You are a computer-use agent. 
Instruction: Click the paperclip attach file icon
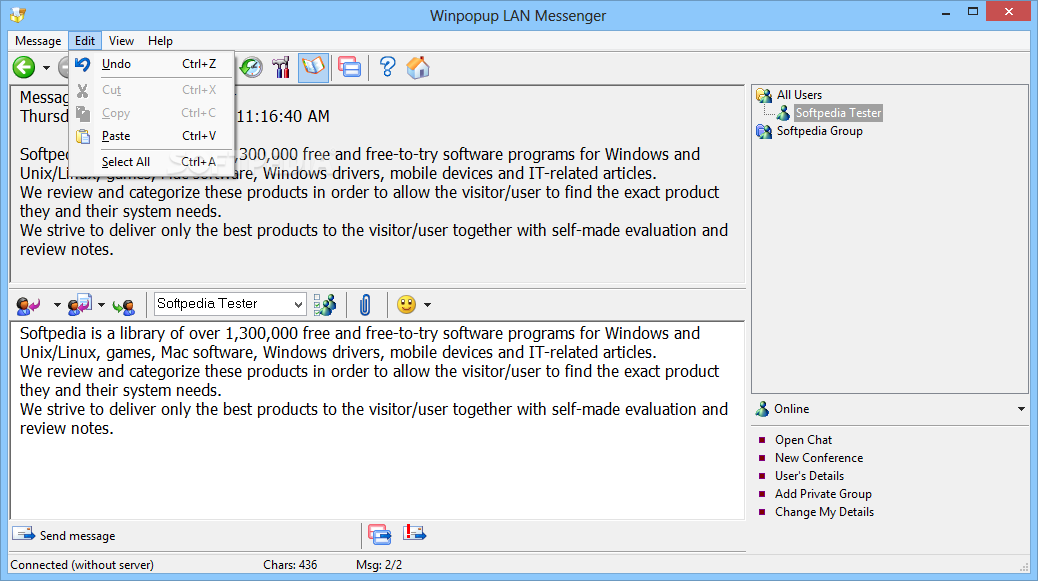pos(365,304)
